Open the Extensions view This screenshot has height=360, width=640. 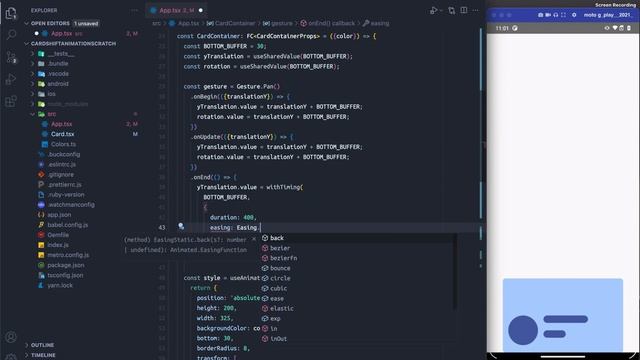click(x=11, y=101)
